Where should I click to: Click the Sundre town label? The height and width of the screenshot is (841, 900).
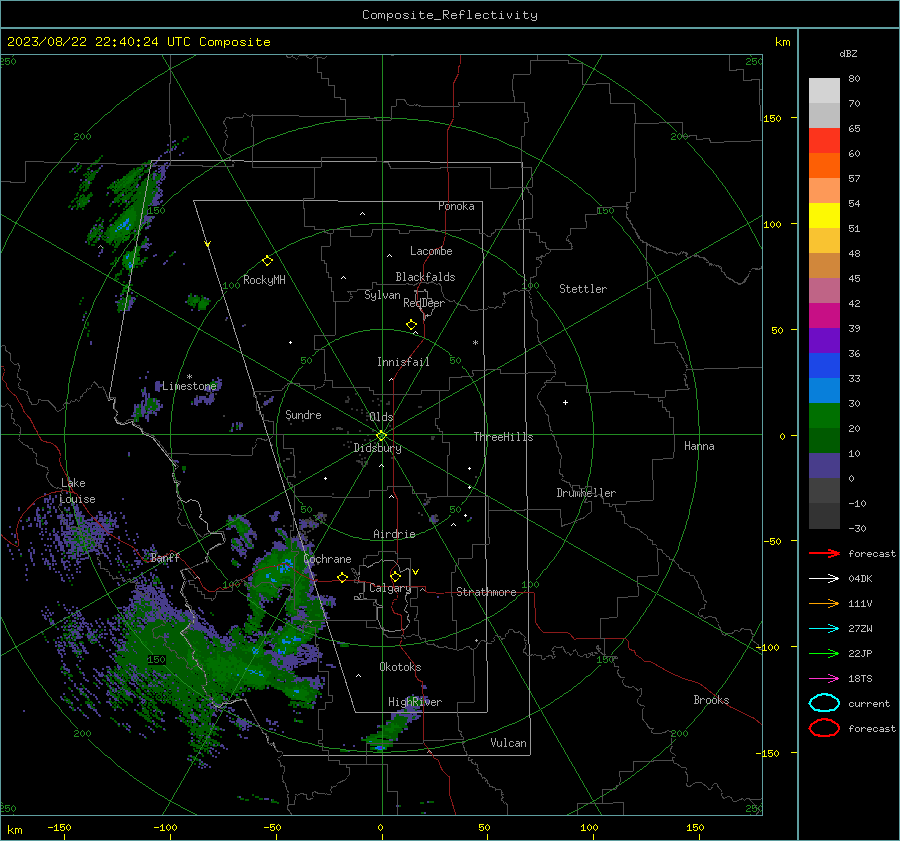(303, 415)
